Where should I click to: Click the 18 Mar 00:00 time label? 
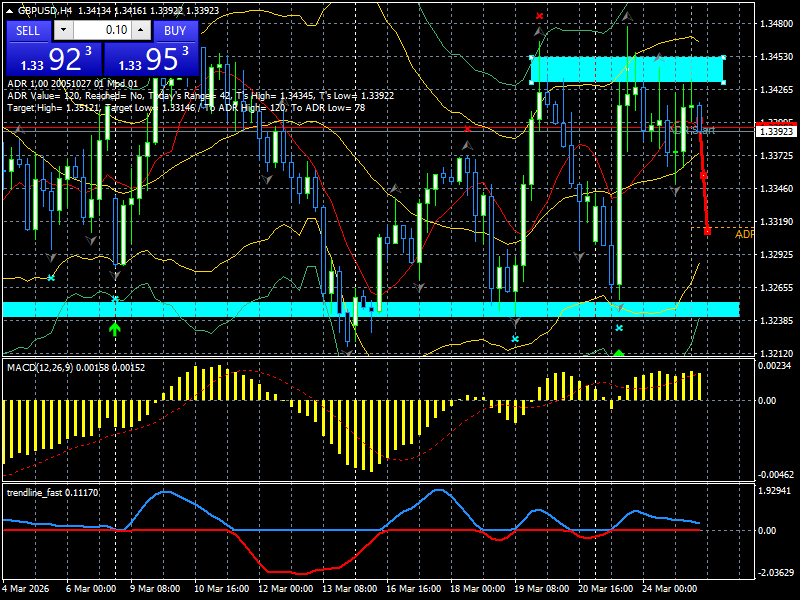pyautogui.click(x=478, y=589)
